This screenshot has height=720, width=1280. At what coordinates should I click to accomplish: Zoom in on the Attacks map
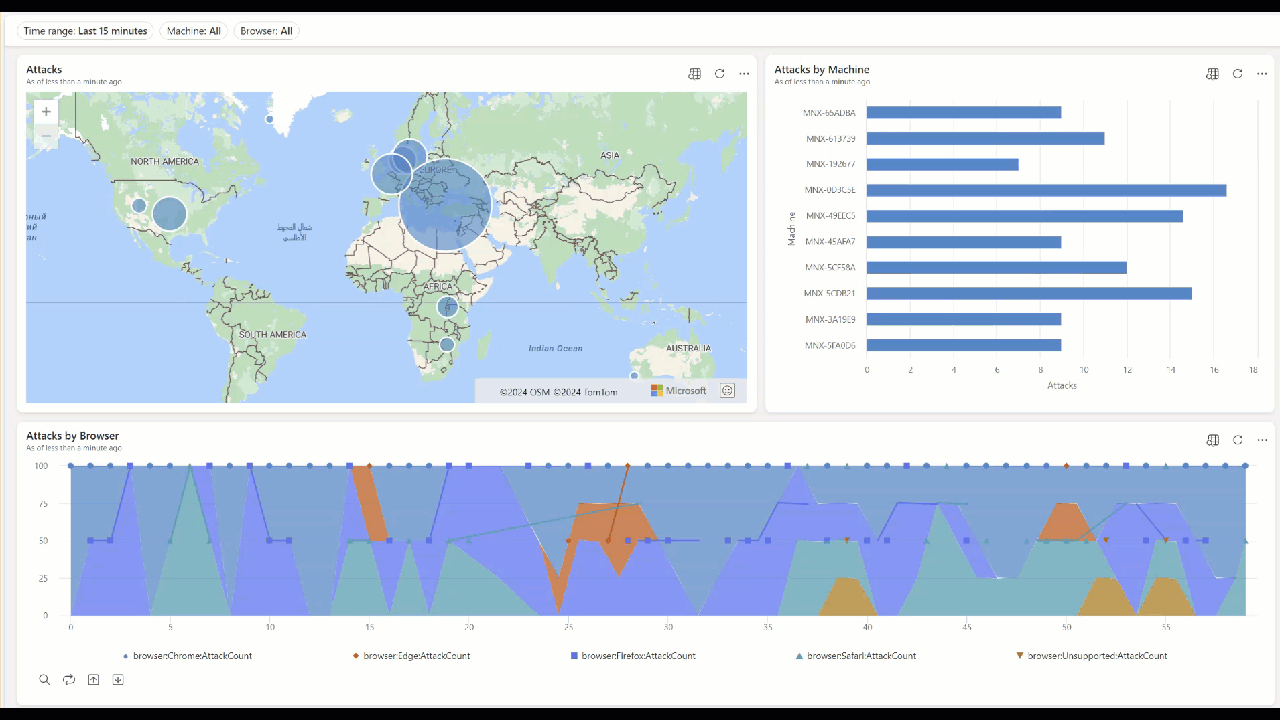pos(46,112)
